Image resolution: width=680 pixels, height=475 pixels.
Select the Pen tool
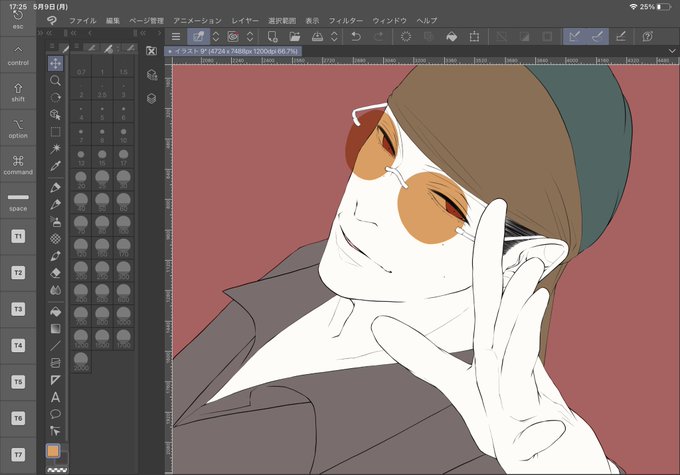(56, 187)
